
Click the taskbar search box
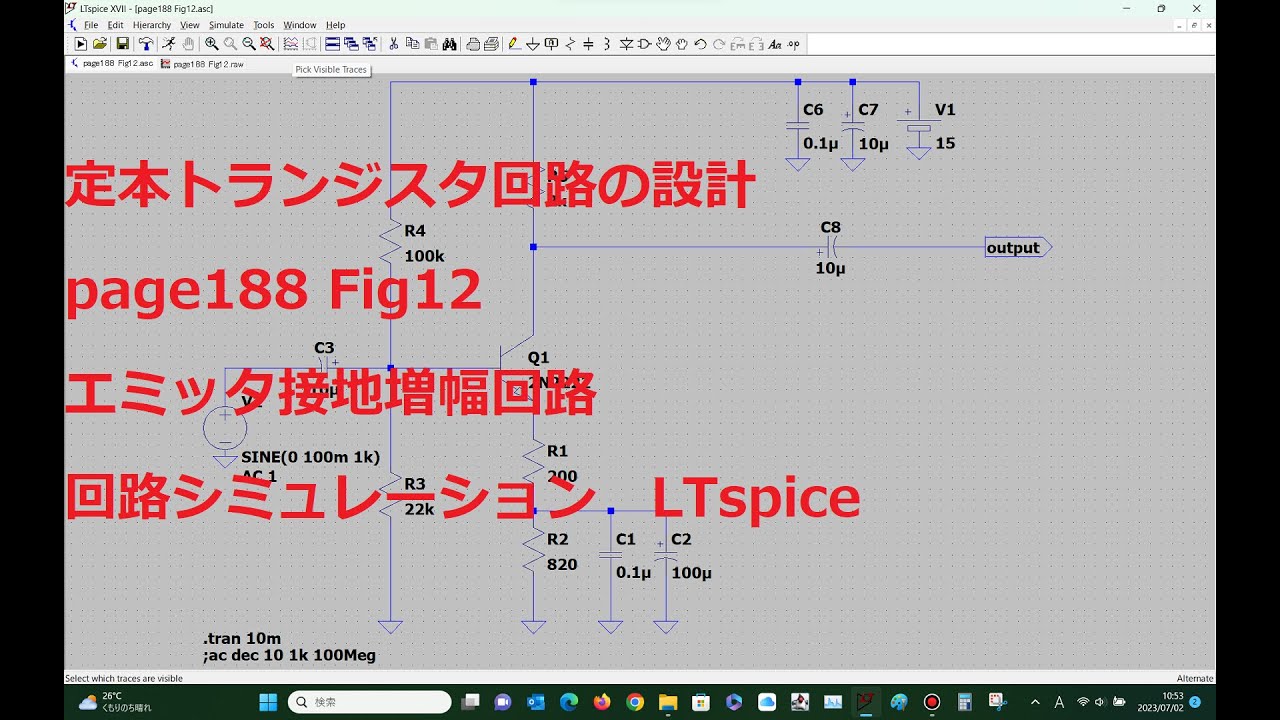click(369, 702)
